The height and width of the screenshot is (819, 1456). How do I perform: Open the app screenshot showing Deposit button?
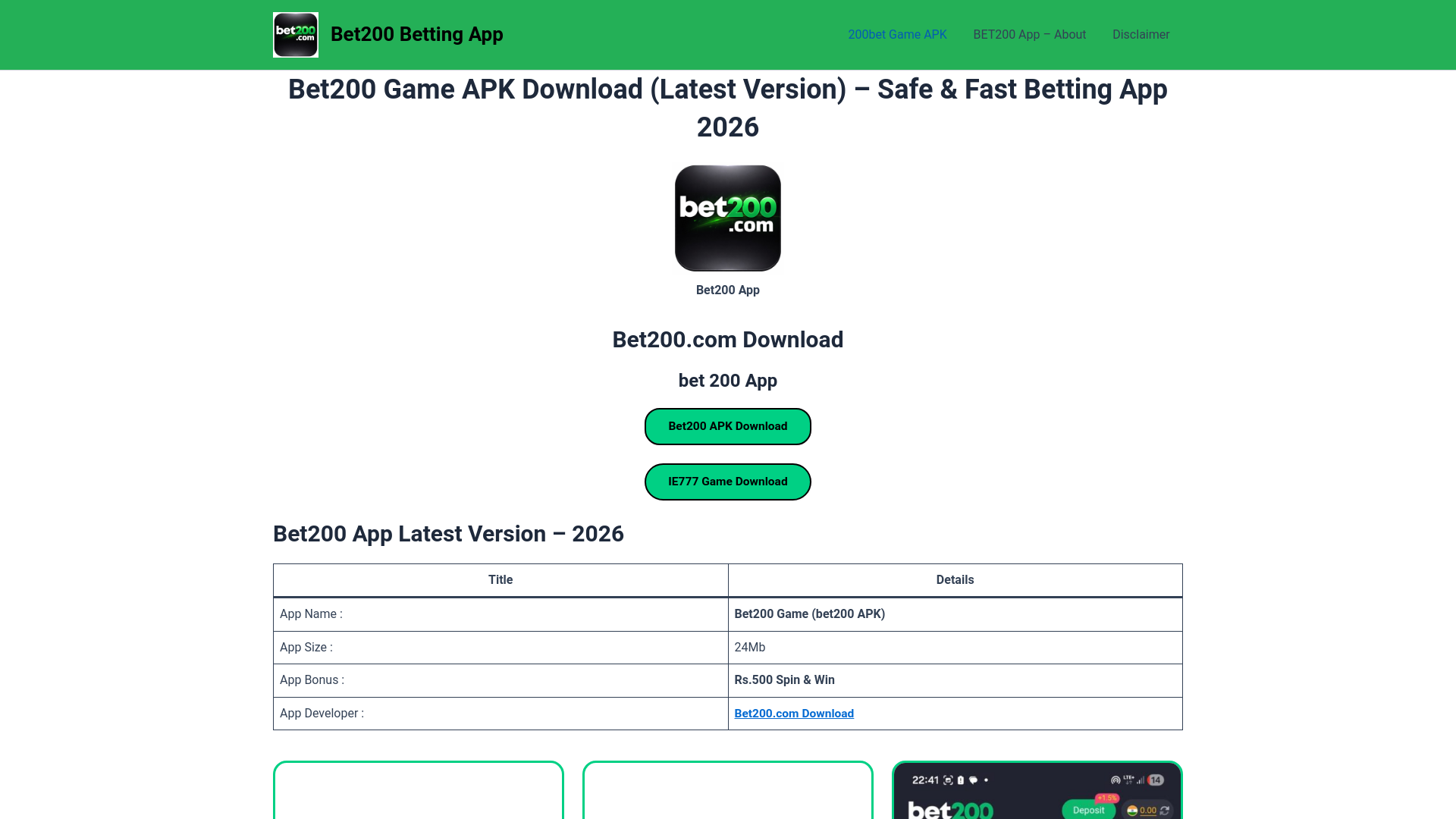pos(1037,790)
